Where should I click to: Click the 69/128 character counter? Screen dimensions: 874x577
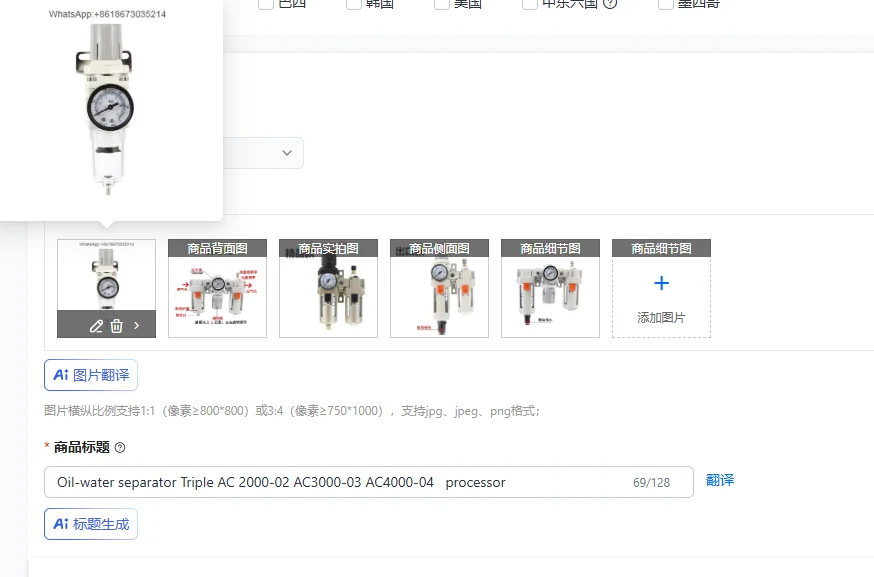tap(652, 483)
